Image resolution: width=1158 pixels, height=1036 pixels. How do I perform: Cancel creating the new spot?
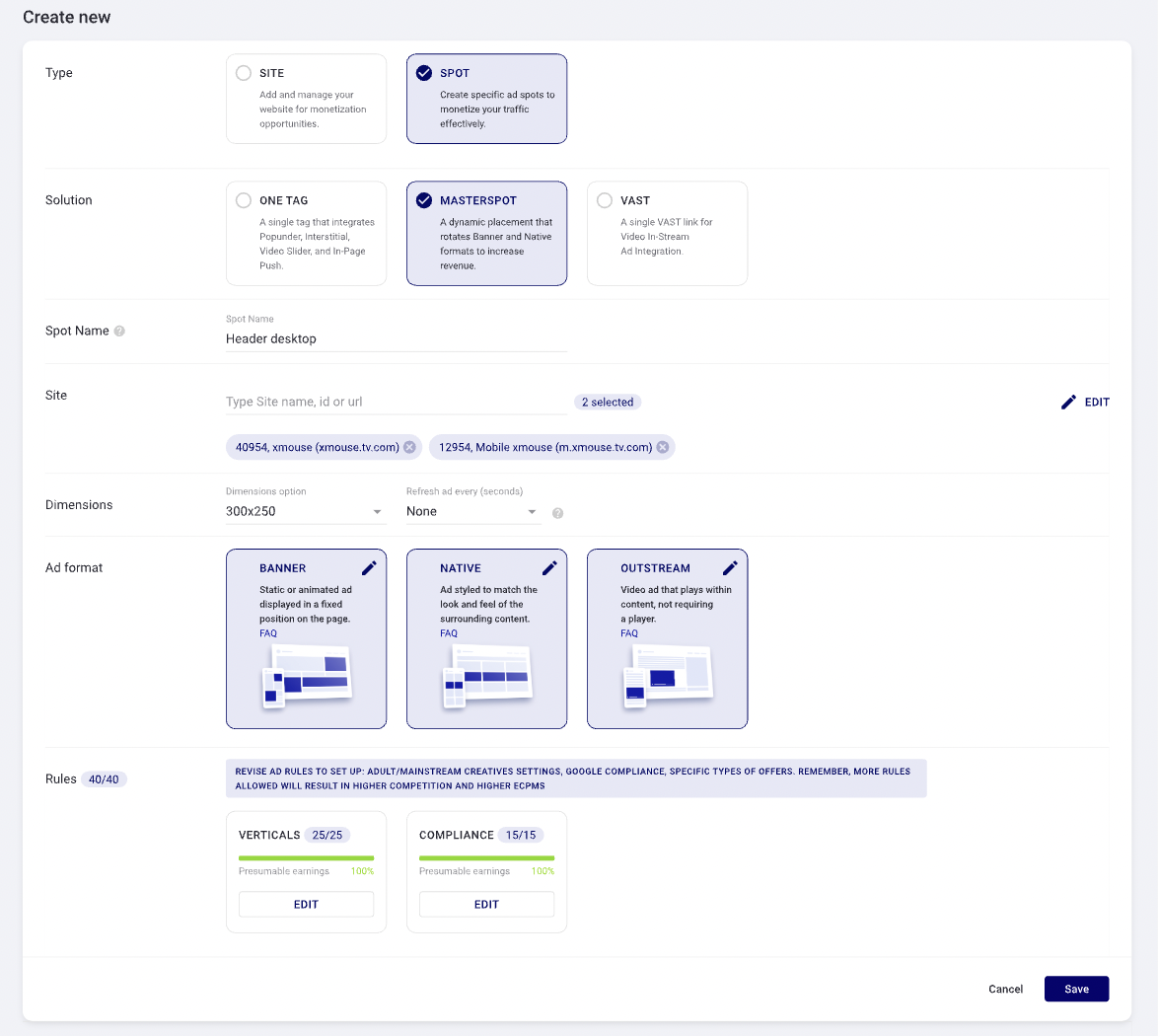coord(1005,989)
